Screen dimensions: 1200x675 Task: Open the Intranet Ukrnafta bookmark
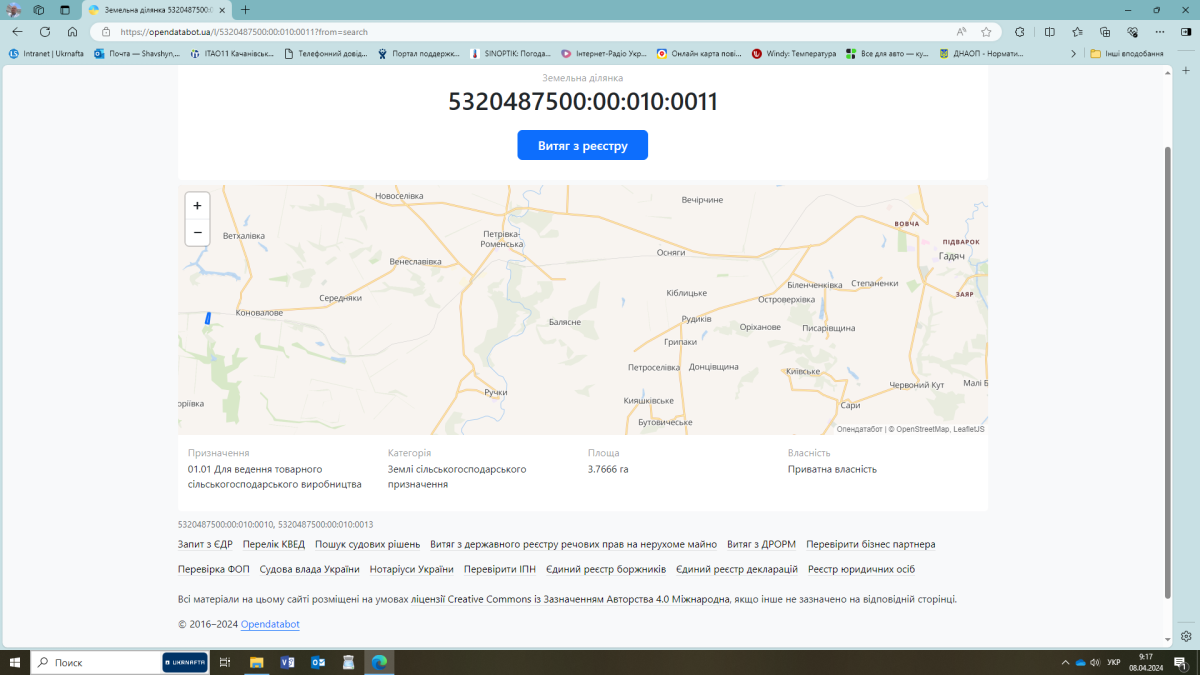click(x=46, y=54)
